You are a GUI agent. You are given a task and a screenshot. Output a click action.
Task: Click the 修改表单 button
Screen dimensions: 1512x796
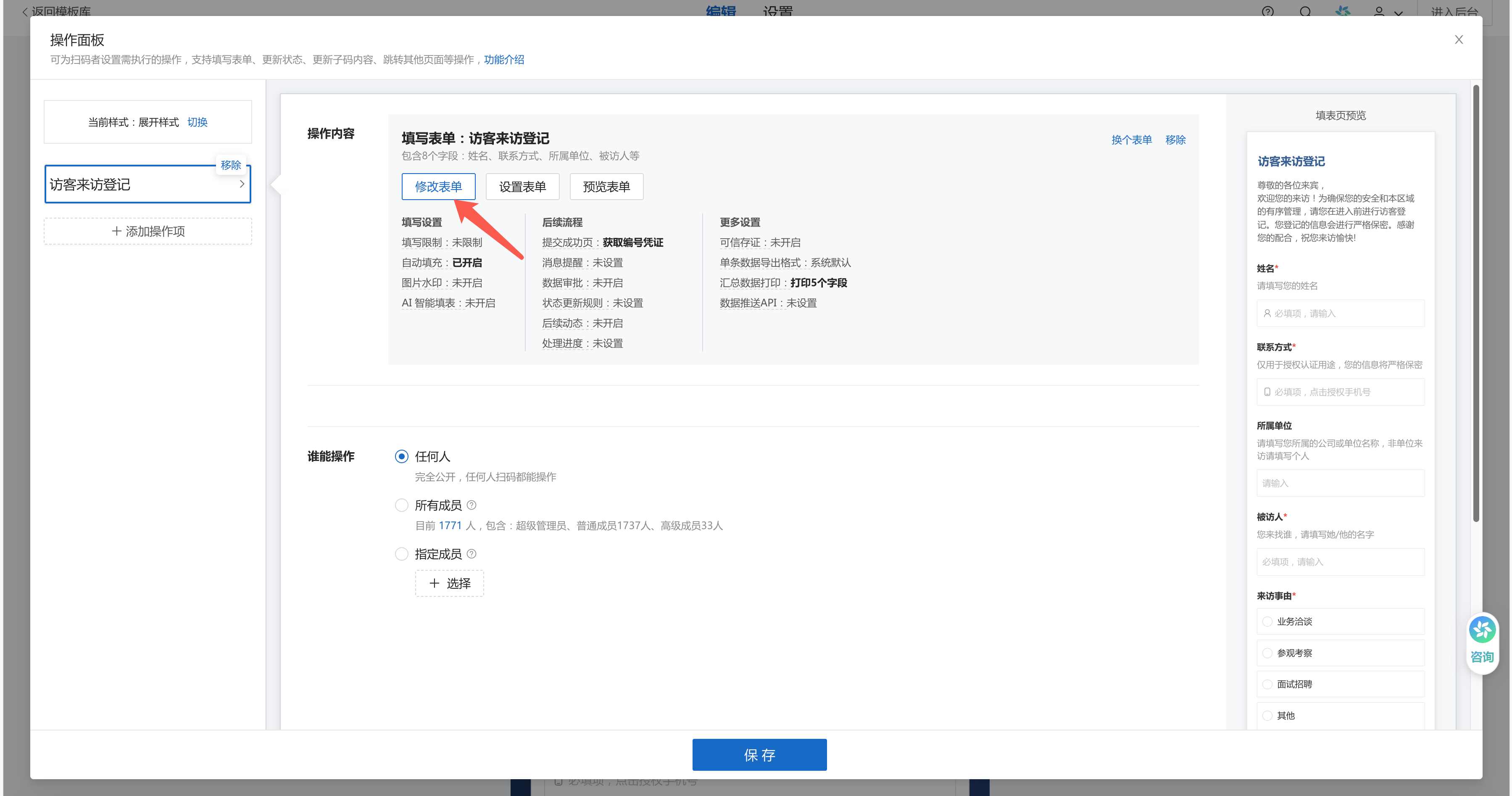coord(438,187)
